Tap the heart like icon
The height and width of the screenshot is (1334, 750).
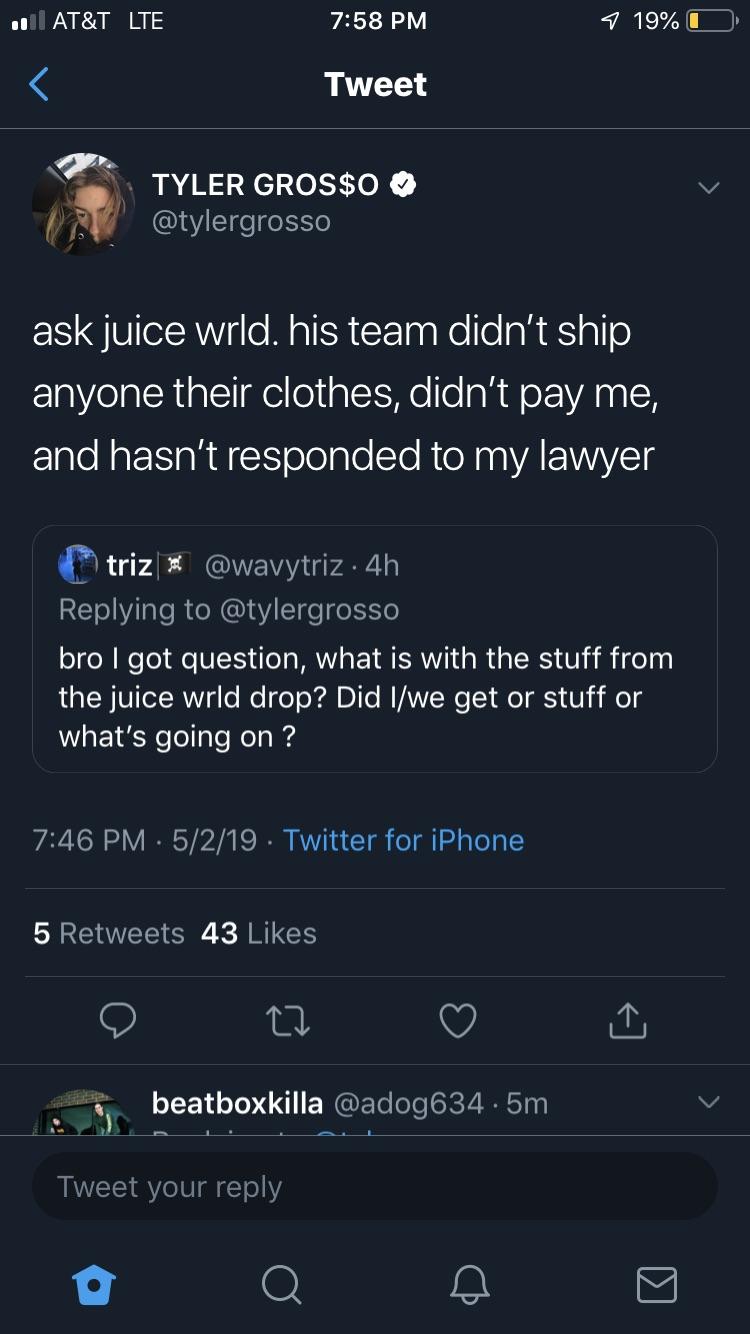click(x=458, y=1020)
